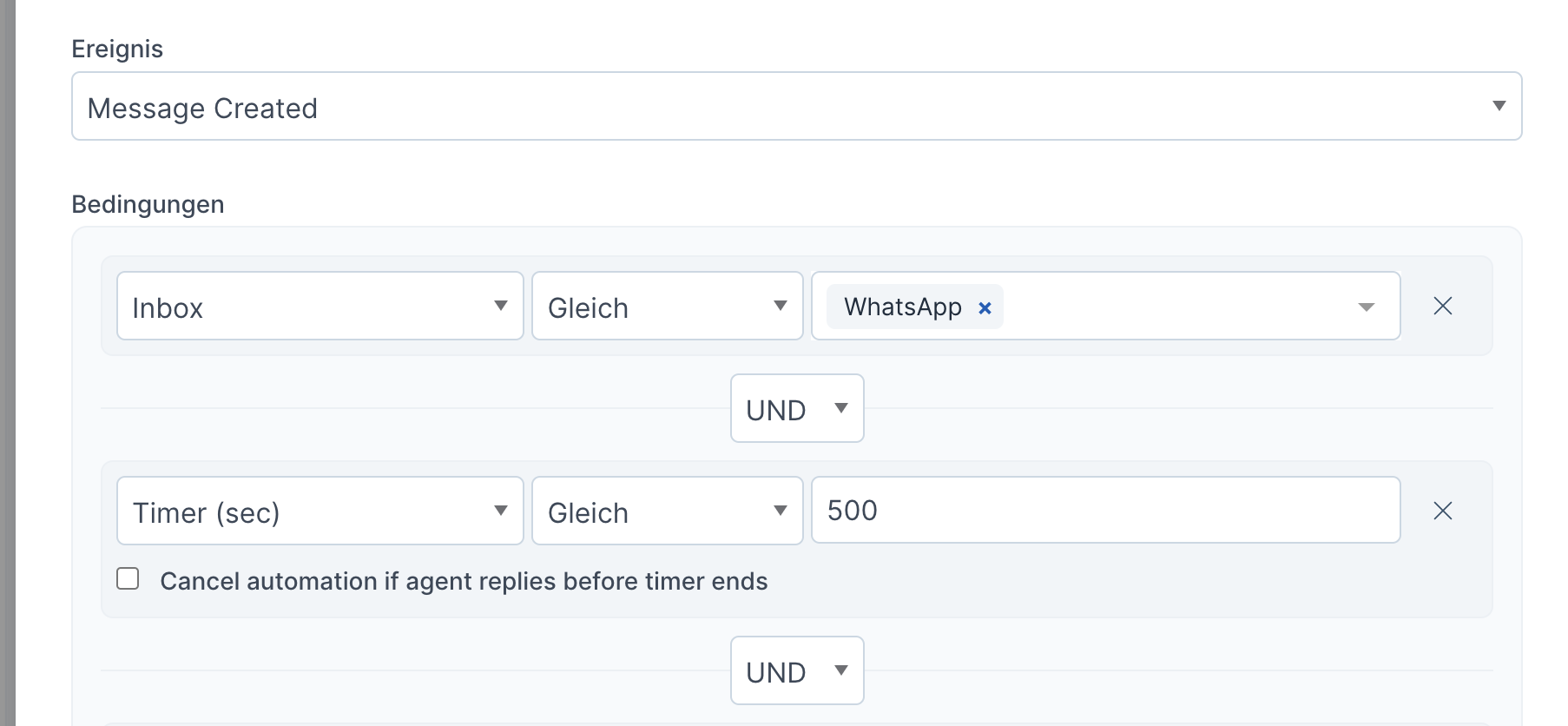Open the first Gleich operator dropdown
The image size is (1568, 726).
coord(667,306)
